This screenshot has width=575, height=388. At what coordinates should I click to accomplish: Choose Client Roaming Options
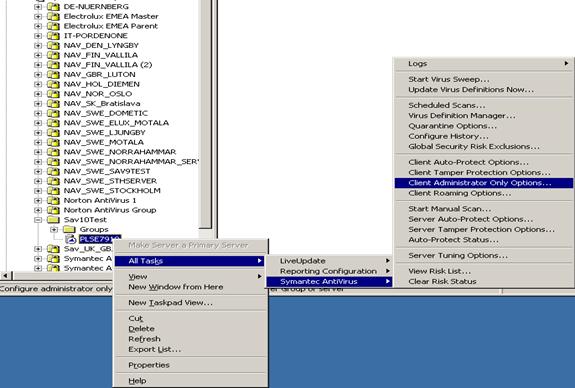pyautogui.click(x=484, y=193)
